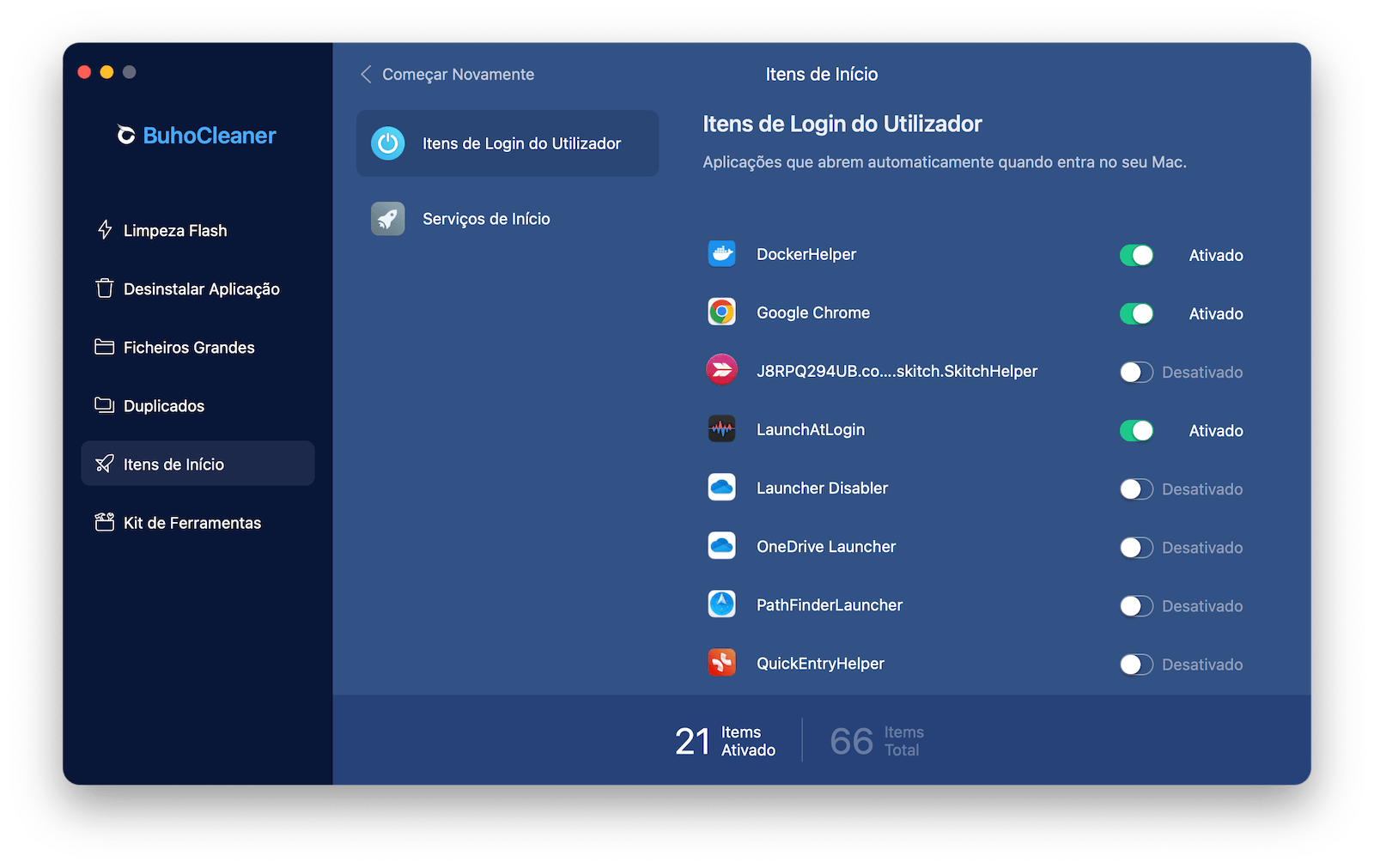Click the Itens de Início rocket icon in sidebar

[x=105, y=464]
